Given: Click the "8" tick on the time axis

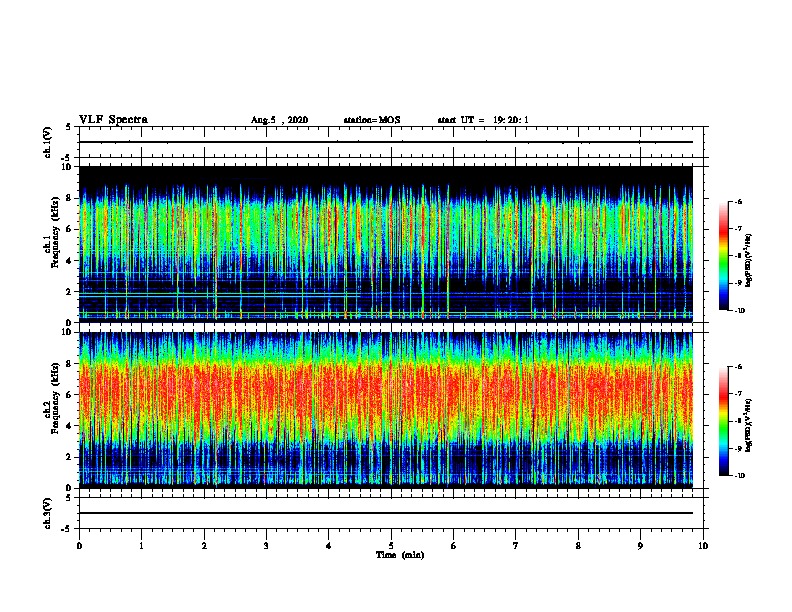Looking at the screenshot, I should tap(578, 546).
